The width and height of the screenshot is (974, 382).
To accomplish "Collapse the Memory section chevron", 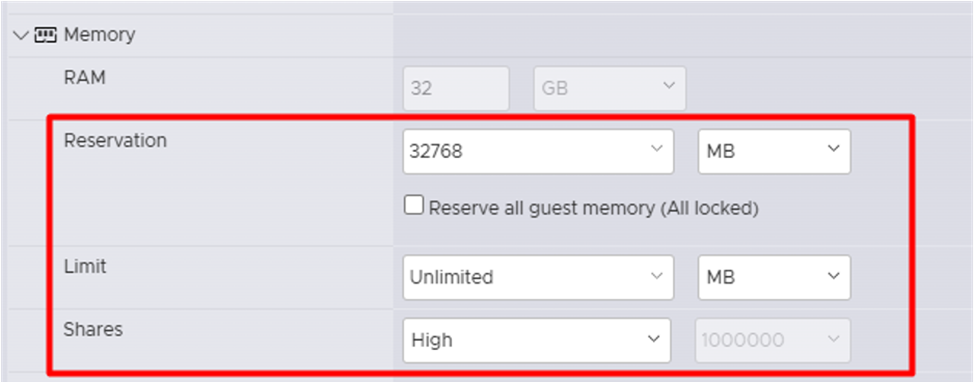I will [x=21, y=35].
